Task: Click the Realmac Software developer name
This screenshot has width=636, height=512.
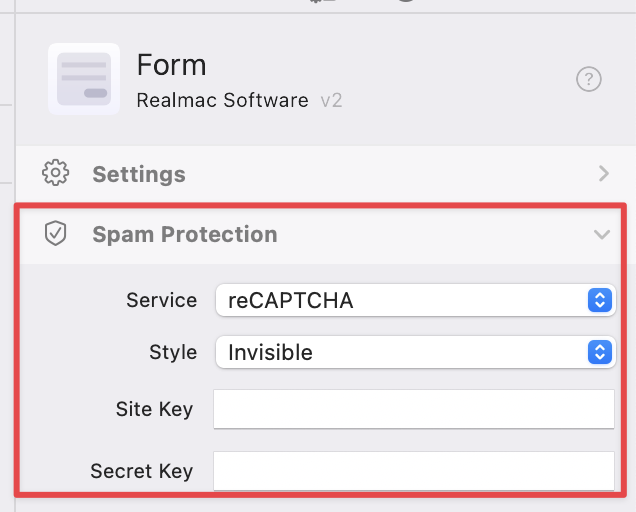Action: (222, 101)
